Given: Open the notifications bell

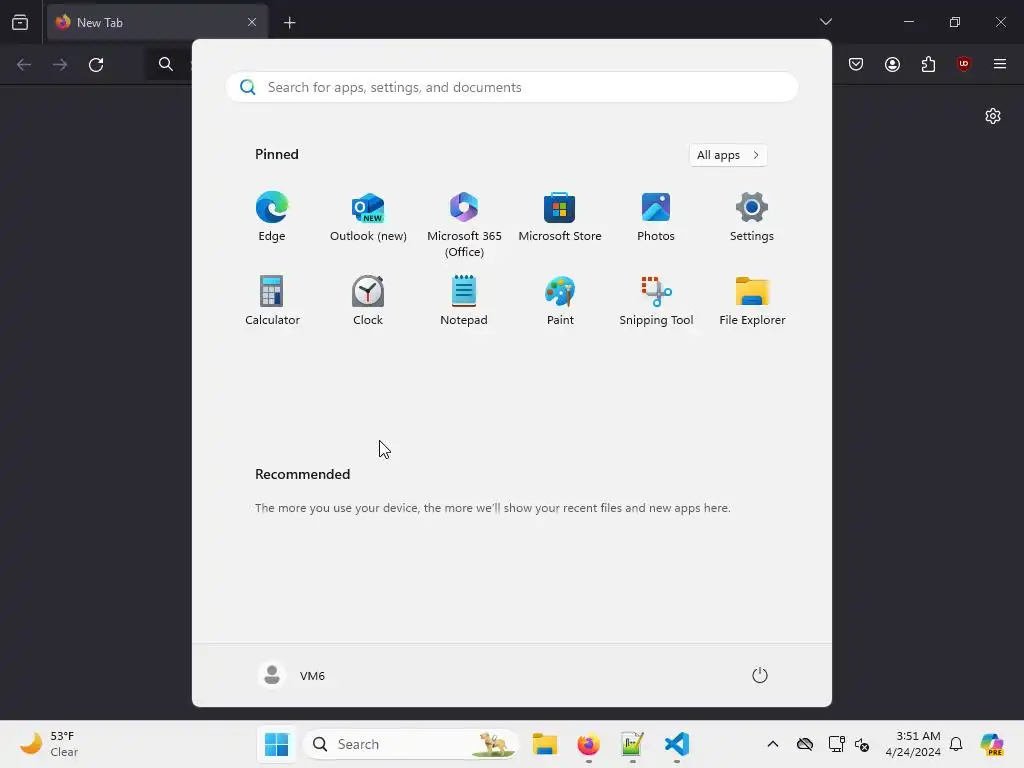Looking at the screenshot, I should click(x=956, y=744).
